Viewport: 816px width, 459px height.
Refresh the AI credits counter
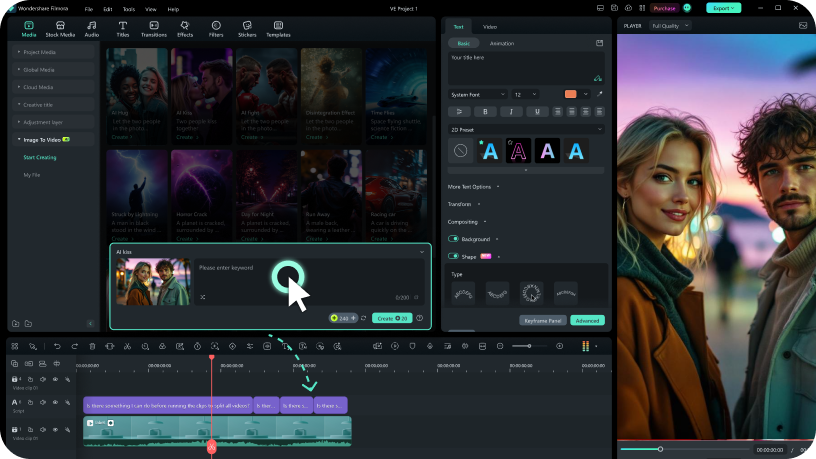coord(363,318)
